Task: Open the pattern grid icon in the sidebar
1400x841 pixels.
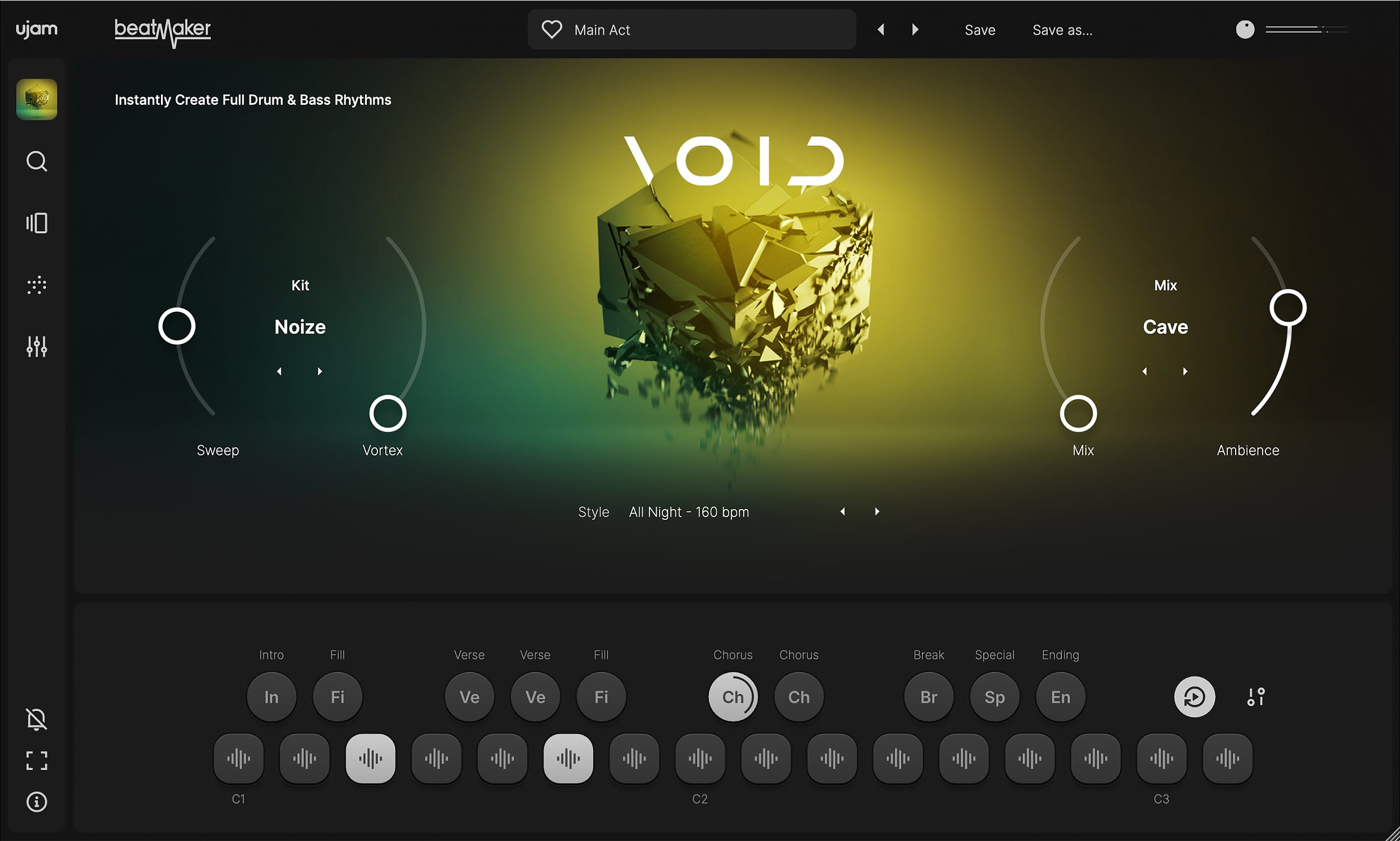Action: 36,285
